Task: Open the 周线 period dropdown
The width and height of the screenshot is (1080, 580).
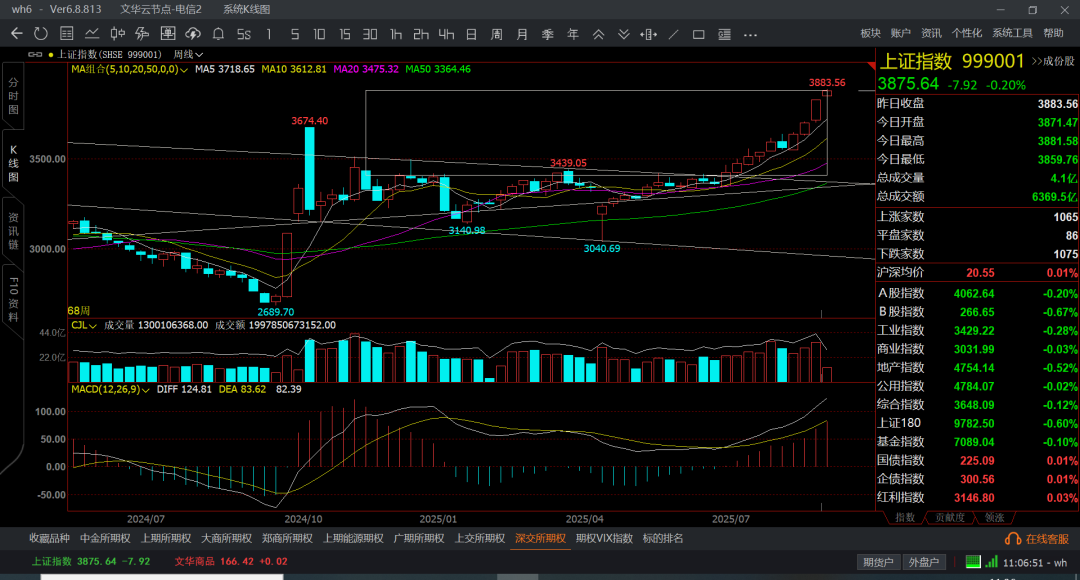Action: (x=188, y=54)
